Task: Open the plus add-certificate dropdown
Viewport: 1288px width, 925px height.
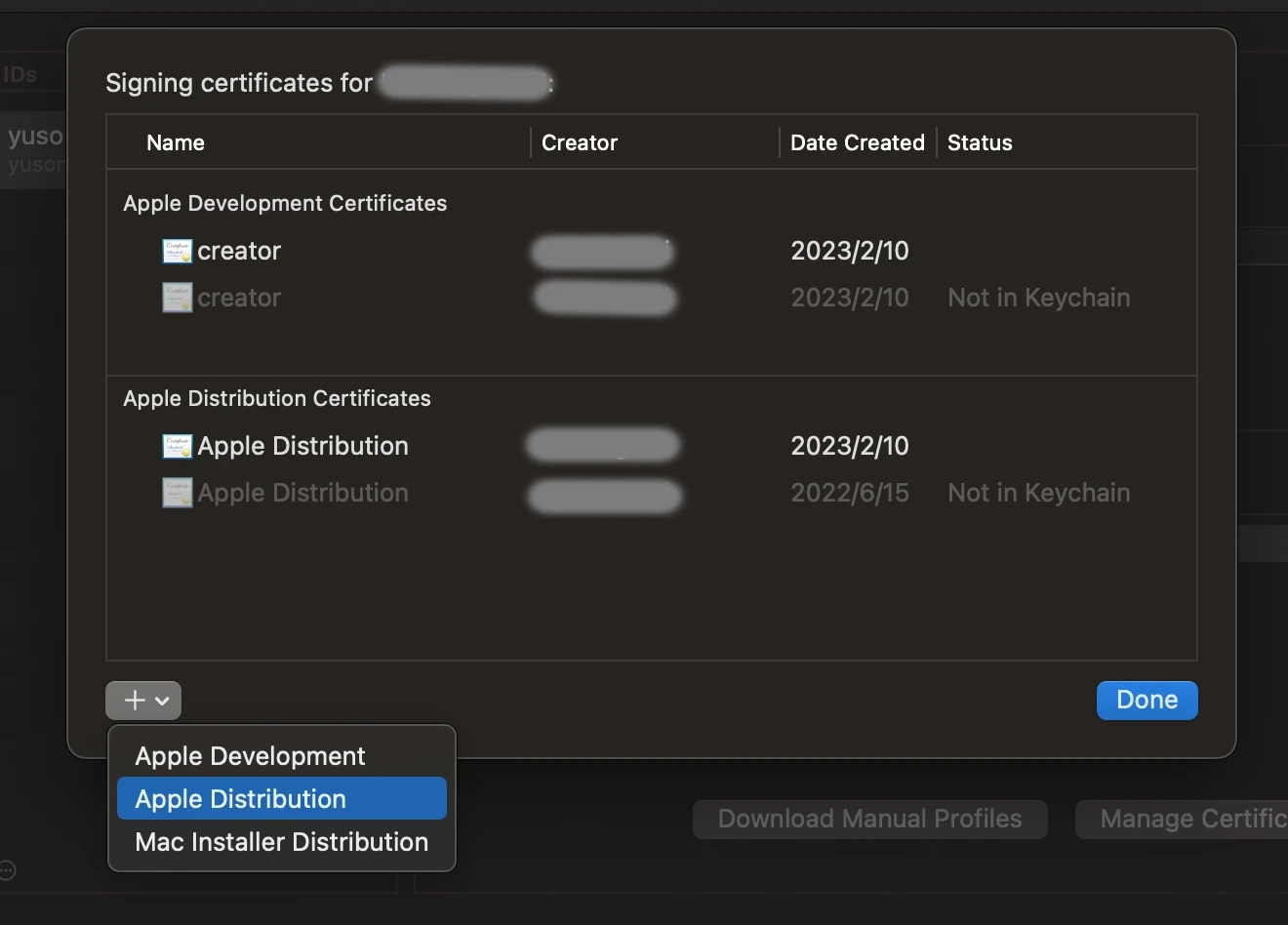Action: [143, 701]
